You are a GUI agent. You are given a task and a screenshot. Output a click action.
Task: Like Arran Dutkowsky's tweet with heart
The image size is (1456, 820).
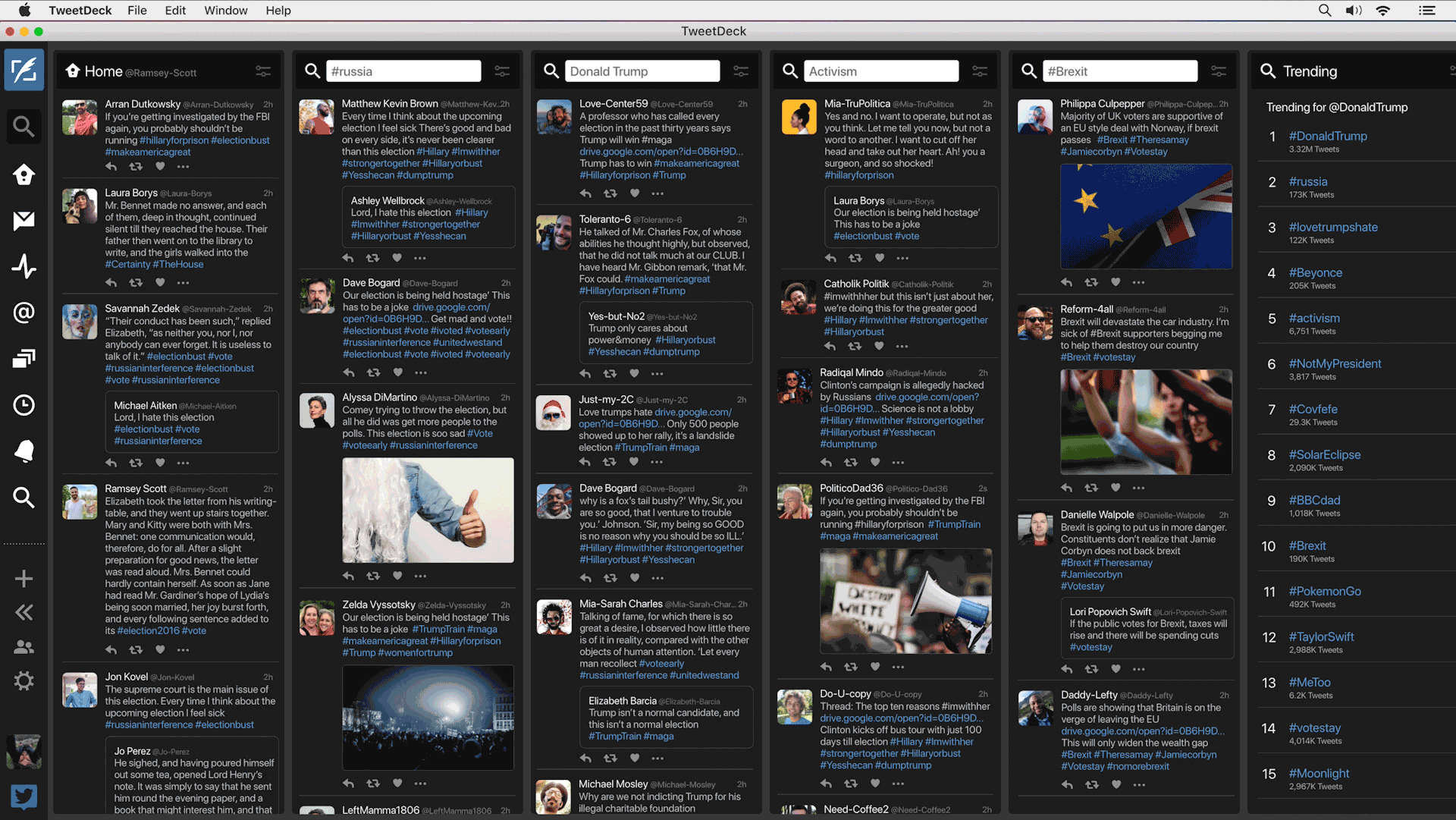(160, 166)
